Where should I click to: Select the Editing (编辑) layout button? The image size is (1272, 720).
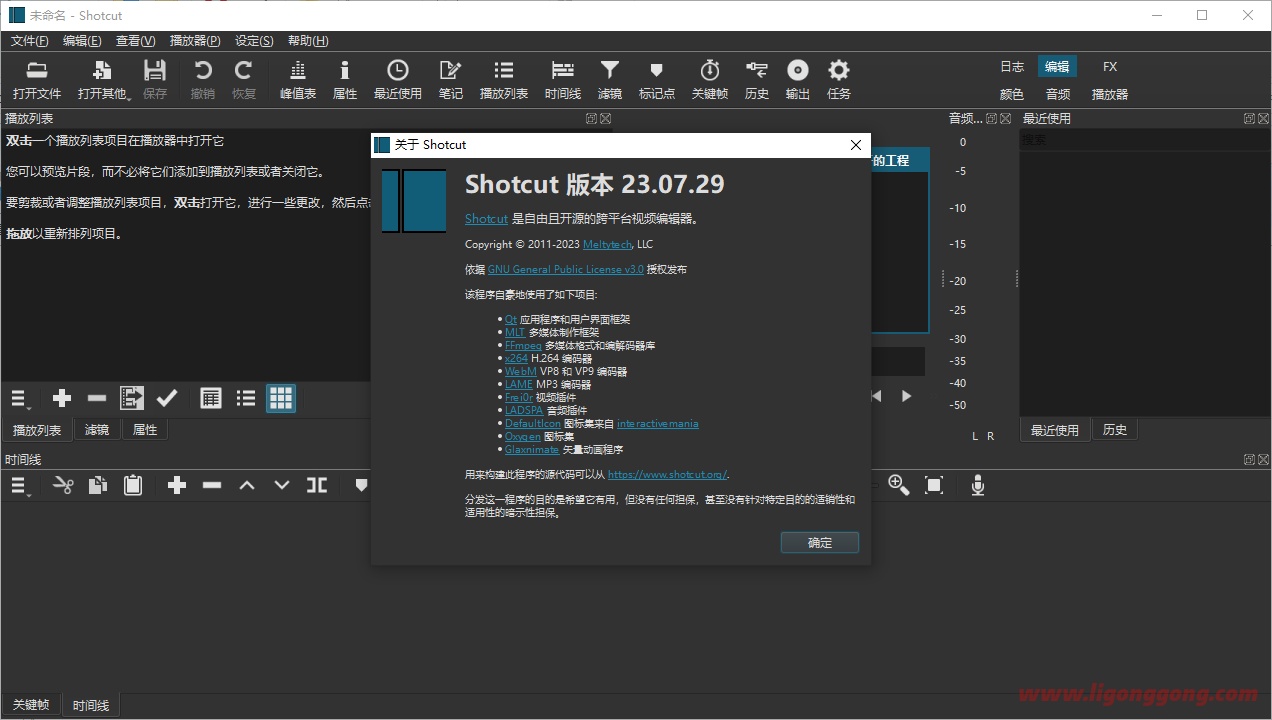click(1056, 67)
